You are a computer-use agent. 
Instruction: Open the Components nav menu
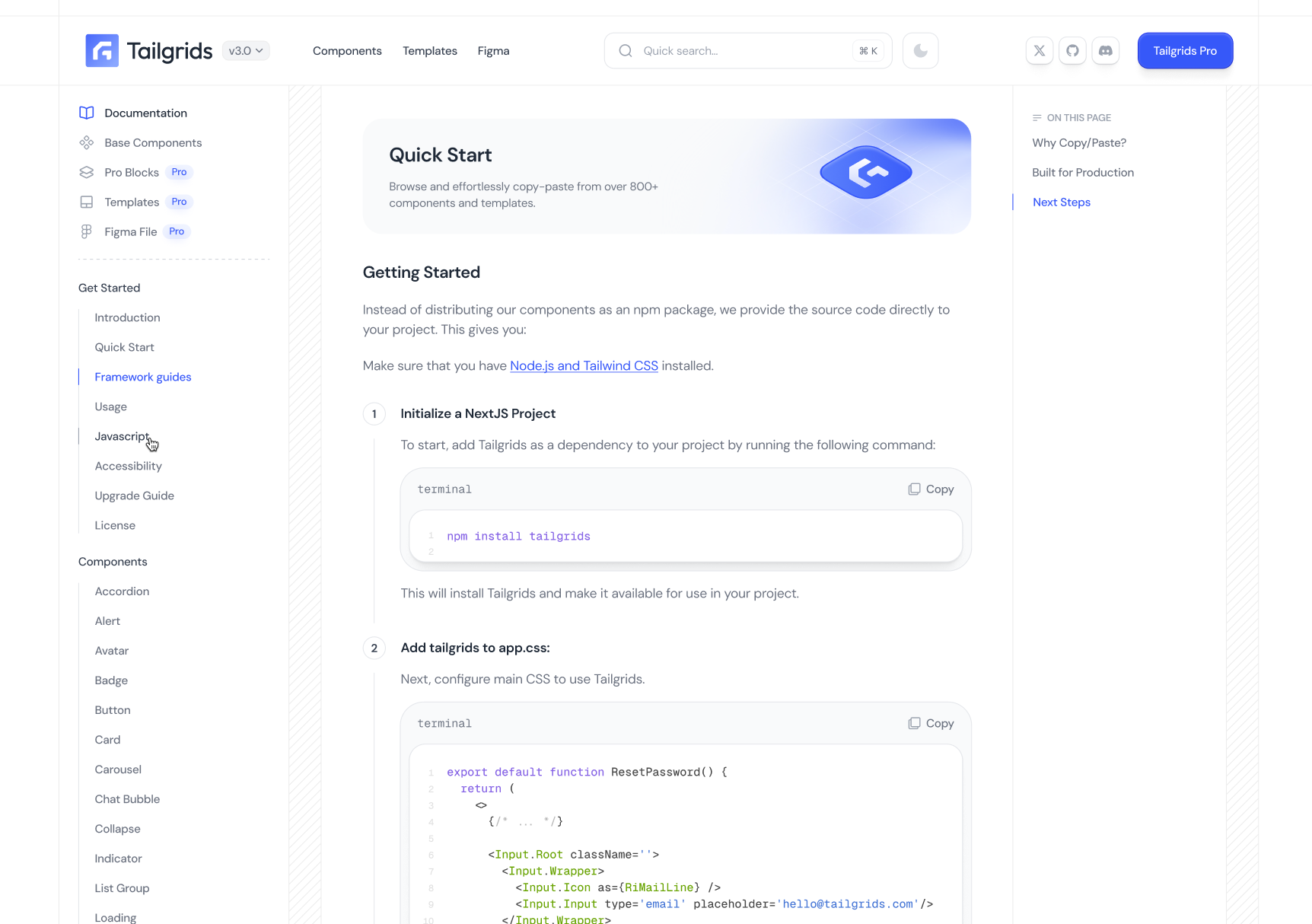click(347, 50)
